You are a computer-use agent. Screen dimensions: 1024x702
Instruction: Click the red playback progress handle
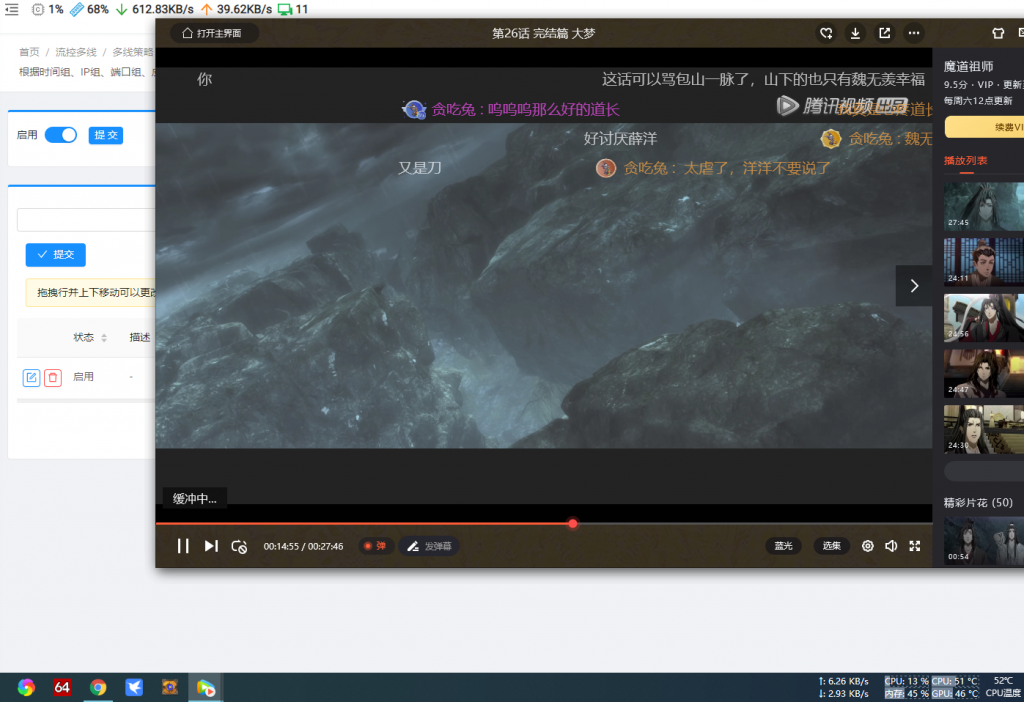coord(573,524)
